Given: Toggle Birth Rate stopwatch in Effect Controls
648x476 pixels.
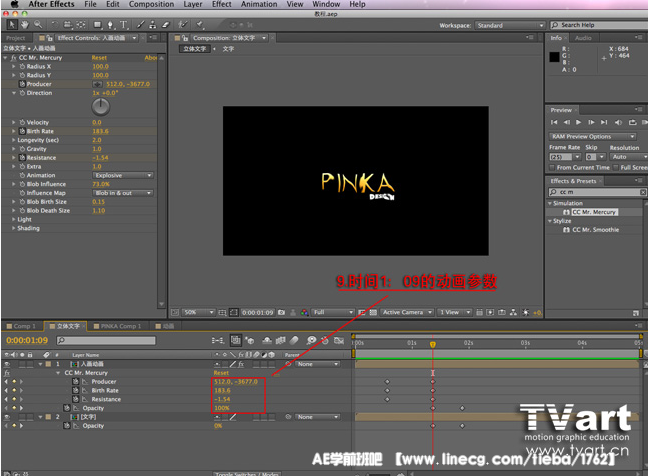Looking at the screenshot, I should 22,131.
